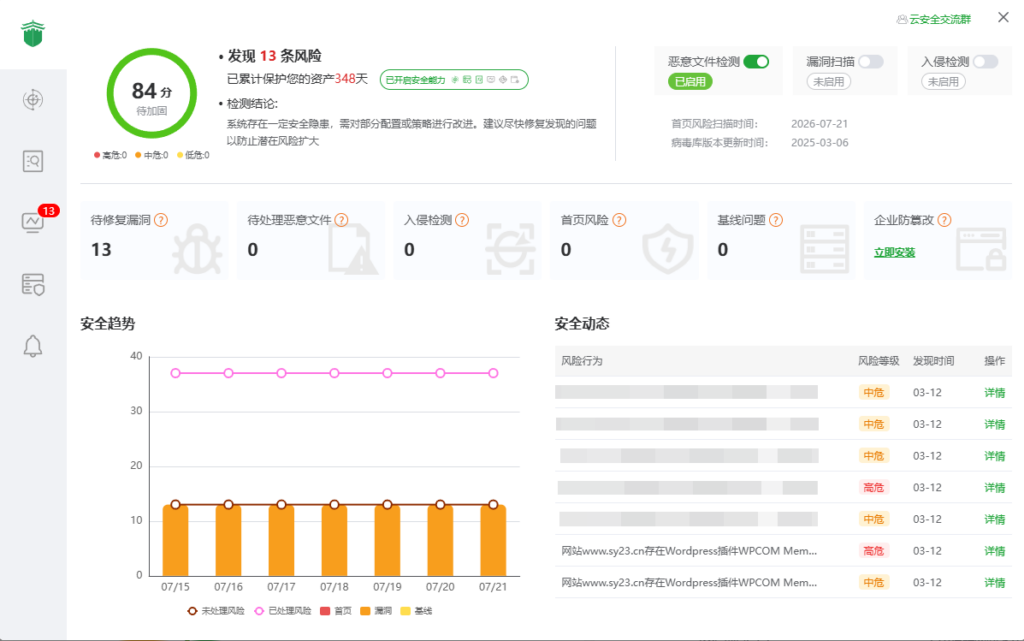Toggle 基线 series in chart legend
The image size is (1024, 641).
pos(416,611)
